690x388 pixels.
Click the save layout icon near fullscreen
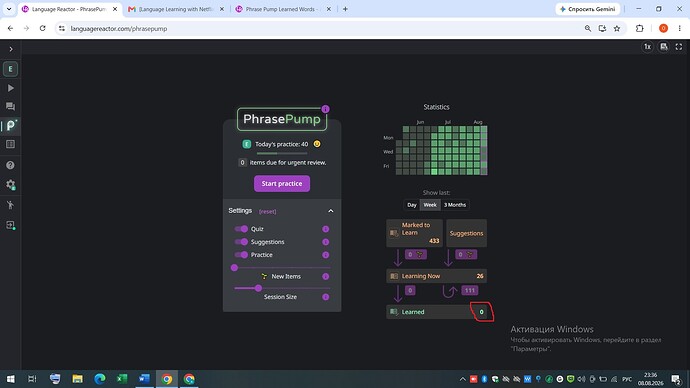[x=664, y=47]
